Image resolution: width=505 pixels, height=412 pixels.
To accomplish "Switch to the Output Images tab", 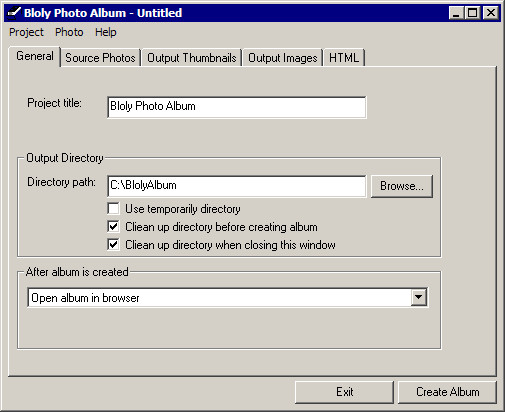I will pyautogui.click(x=283, y=58).
